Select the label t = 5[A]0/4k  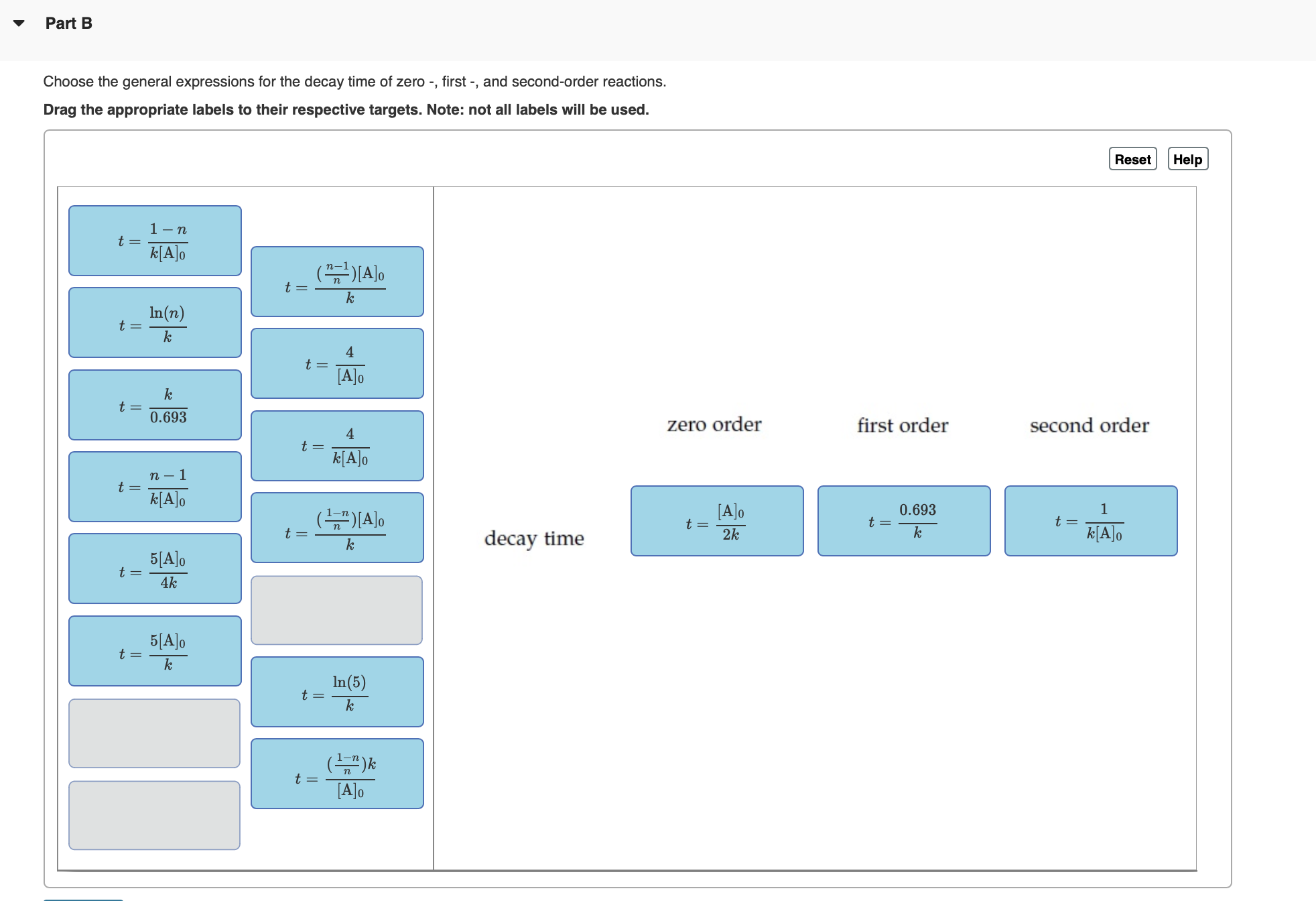(x=154, y=568)
